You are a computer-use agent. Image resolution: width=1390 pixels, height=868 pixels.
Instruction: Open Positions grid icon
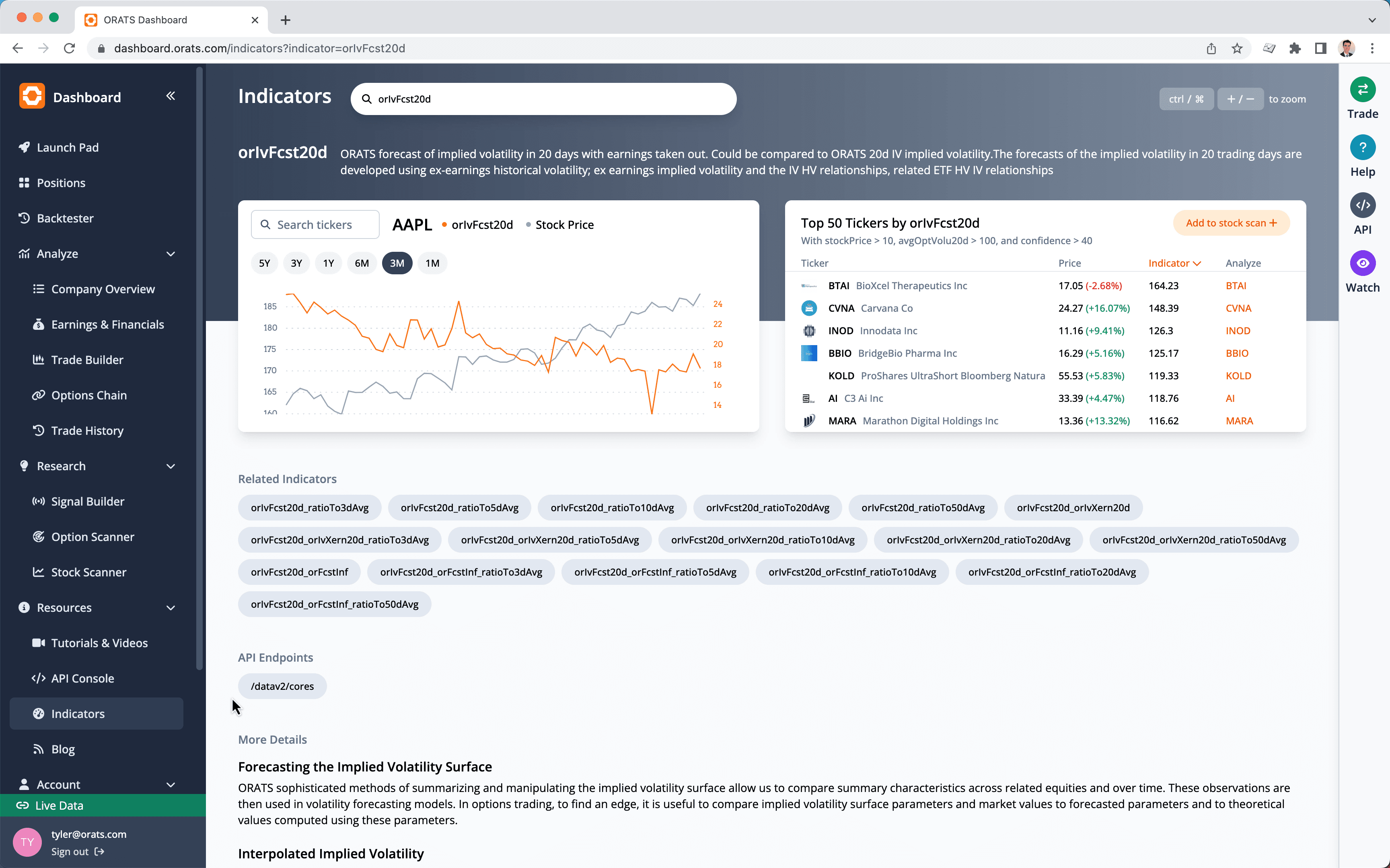point(24,183)
